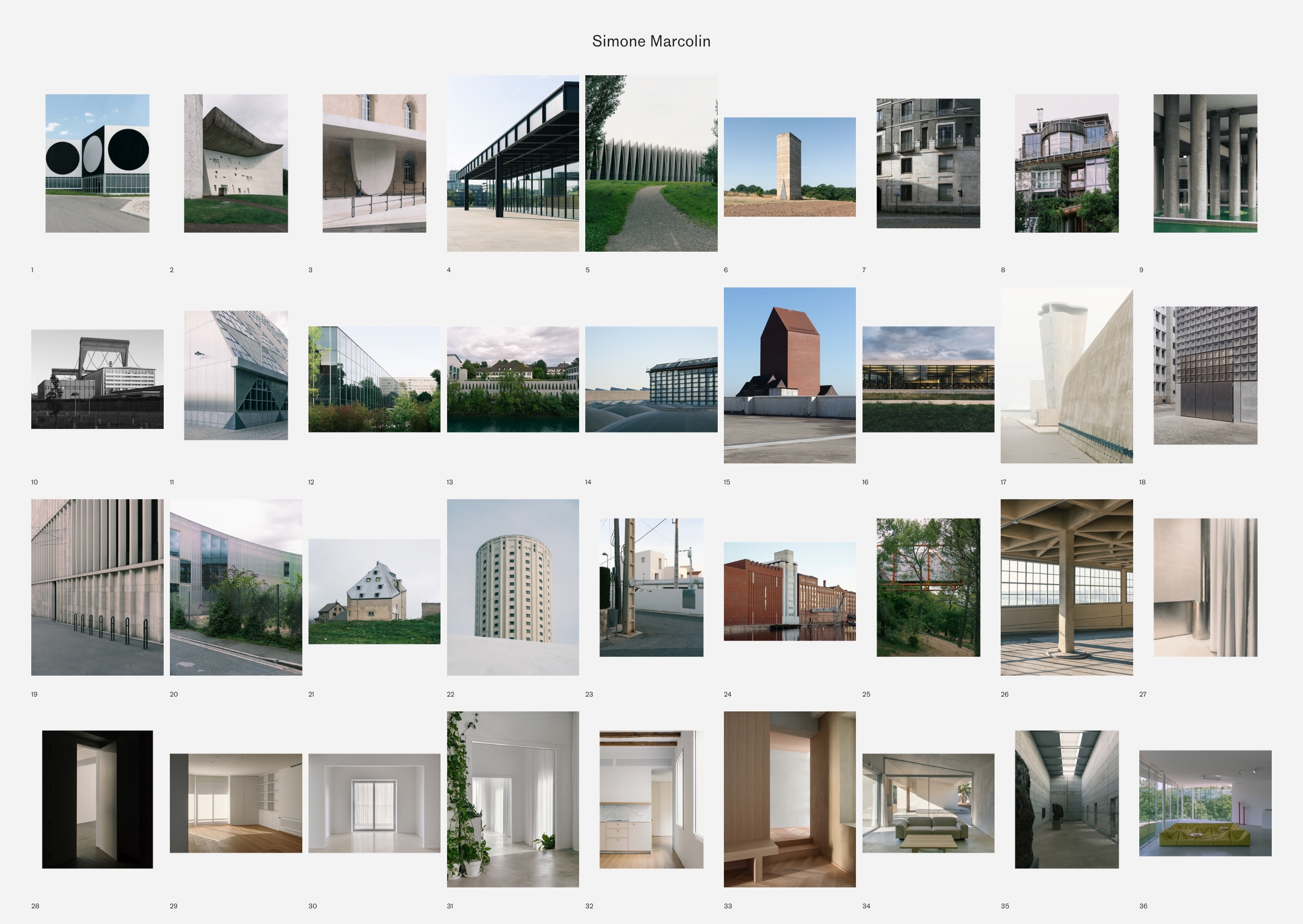This screenshot has height=924, width=1303.
Task: Open photo 15 of red brick tower
Action: pos(789,375)
